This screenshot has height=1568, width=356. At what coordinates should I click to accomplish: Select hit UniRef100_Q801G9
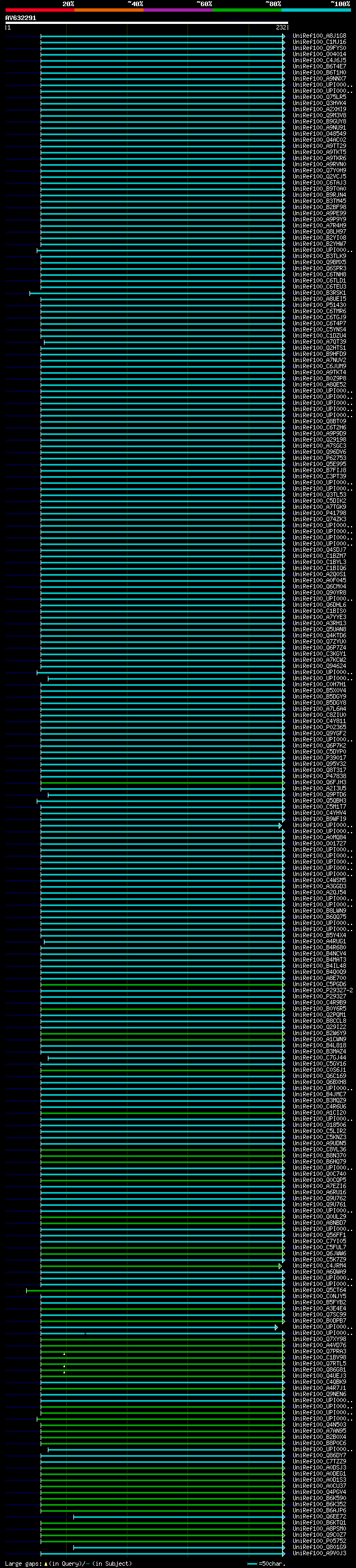(x=319, y=1547)
